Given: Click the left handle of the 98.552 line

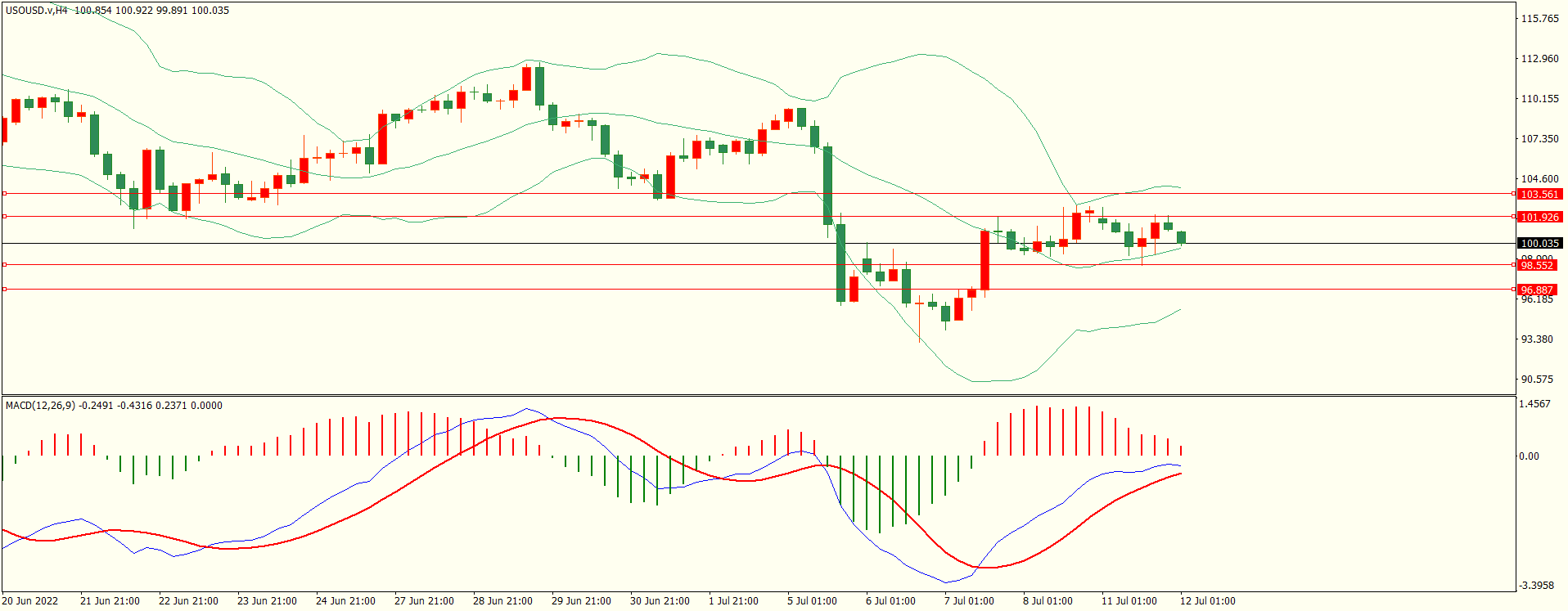Looking at the screenshot, I should tap(4, 265).
